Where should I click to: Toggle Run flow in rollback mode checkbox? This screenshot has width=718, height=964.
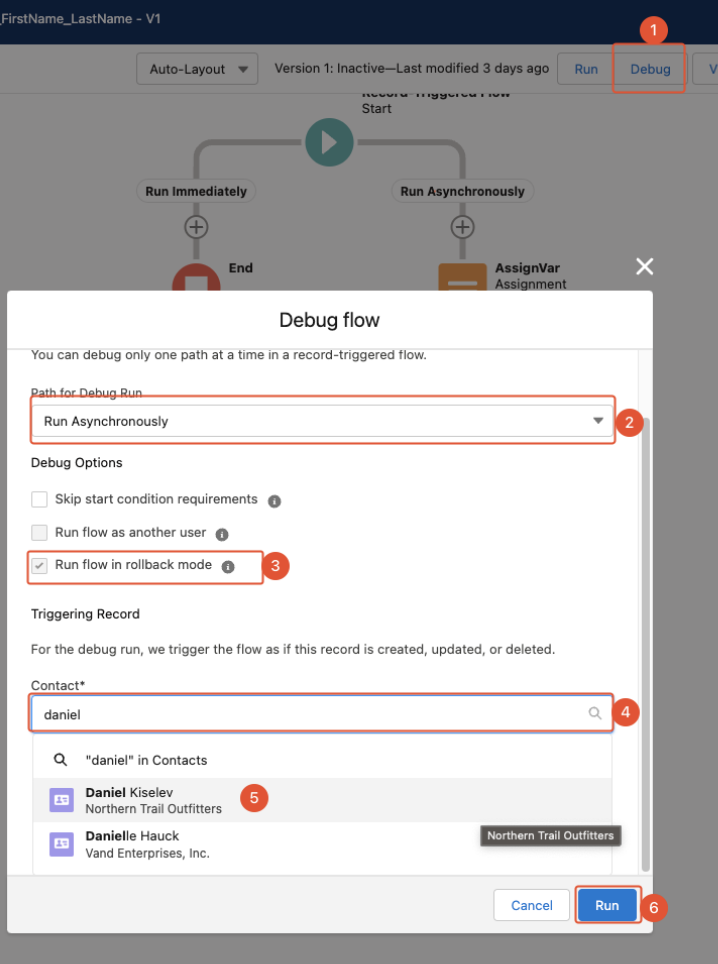[x=40, y=566]
